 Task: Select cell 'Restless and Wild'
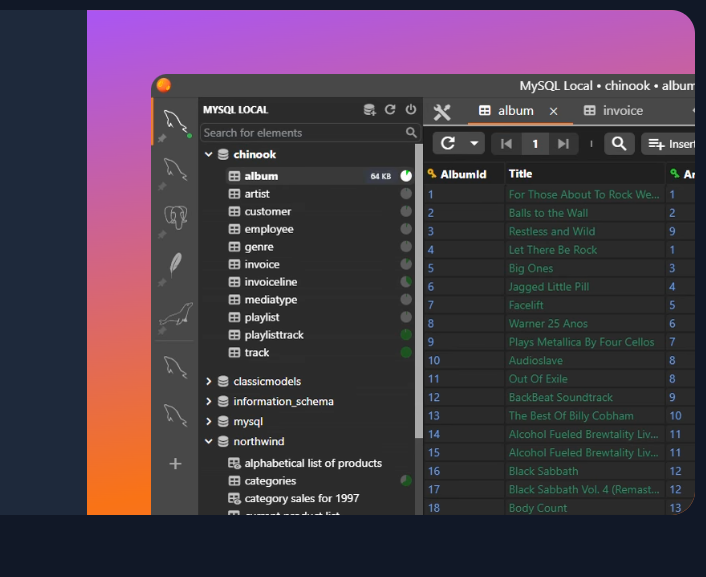[x=584, y=231]
